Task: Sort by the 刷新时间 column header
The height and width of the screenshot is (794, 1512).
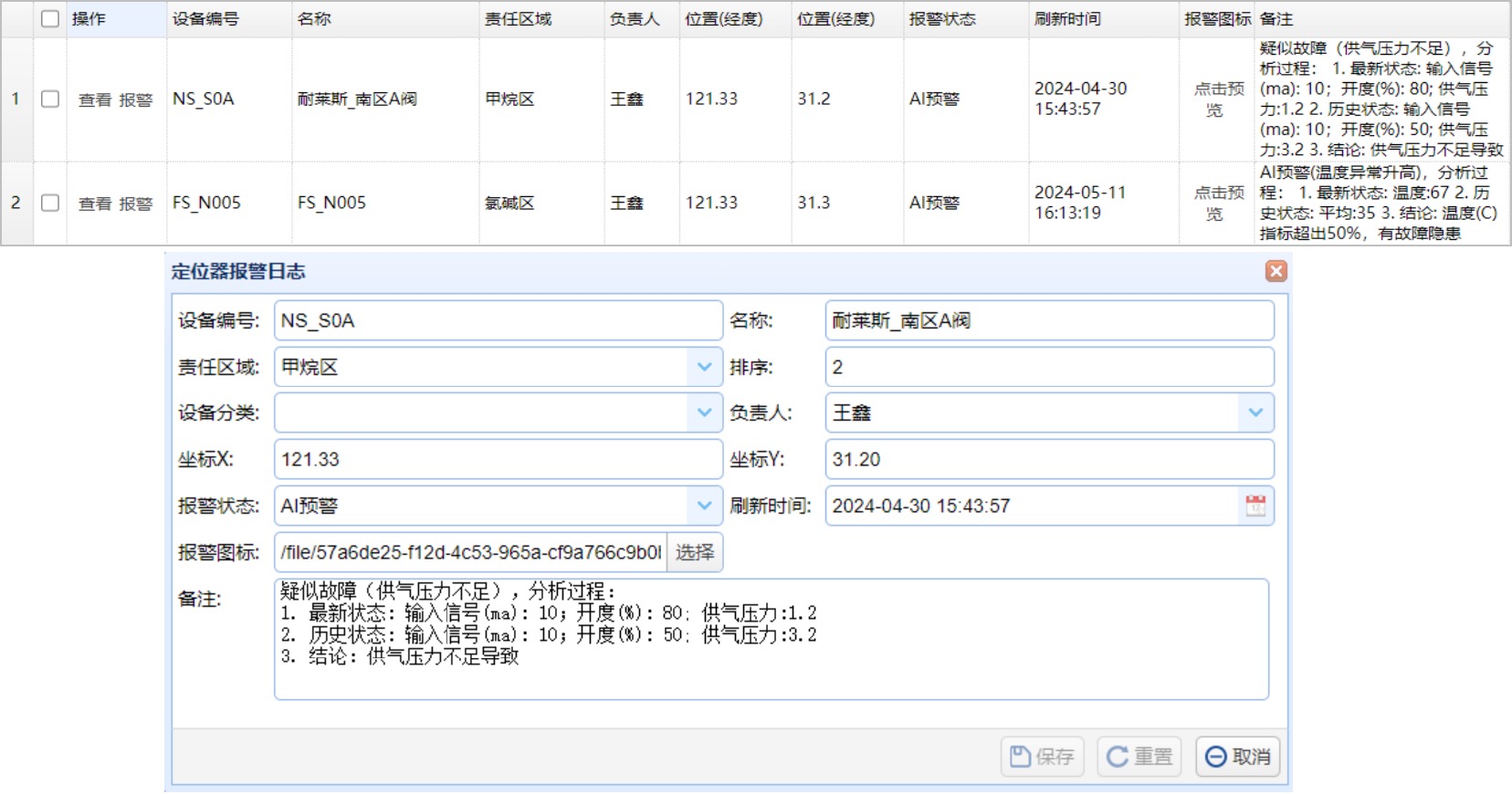Action: pyautogui.click(x=1067, y=19)
